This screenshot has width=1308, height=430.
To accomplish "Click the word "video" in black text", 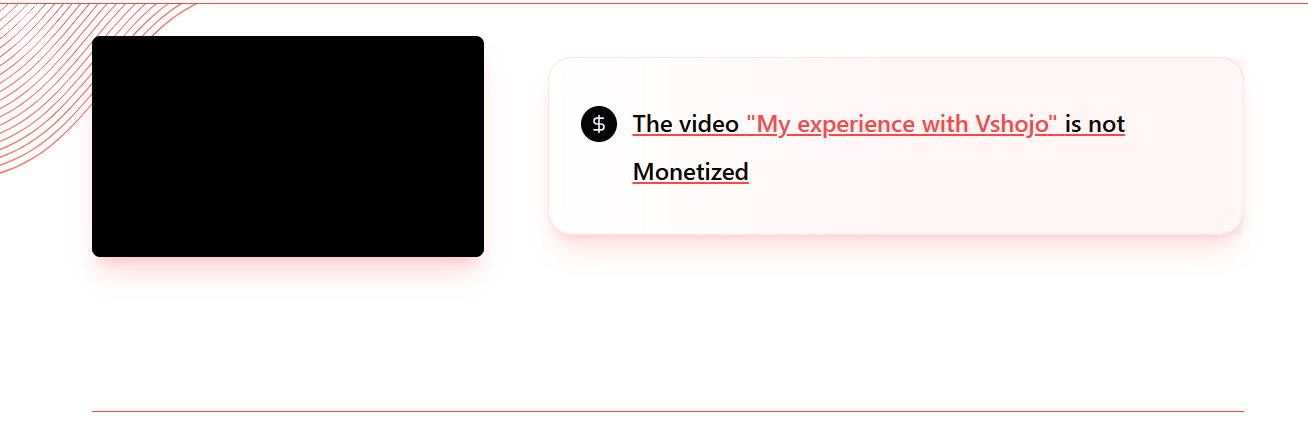I will (709, 124).
